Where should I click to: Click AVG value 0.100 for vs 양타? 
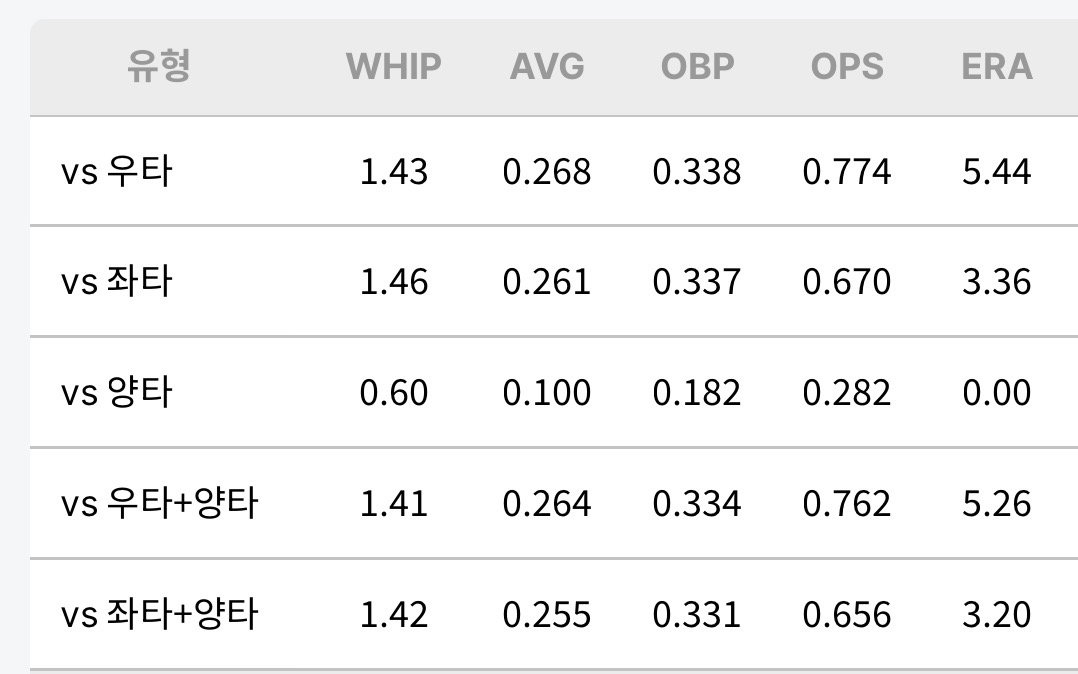[x=547, y=393]
